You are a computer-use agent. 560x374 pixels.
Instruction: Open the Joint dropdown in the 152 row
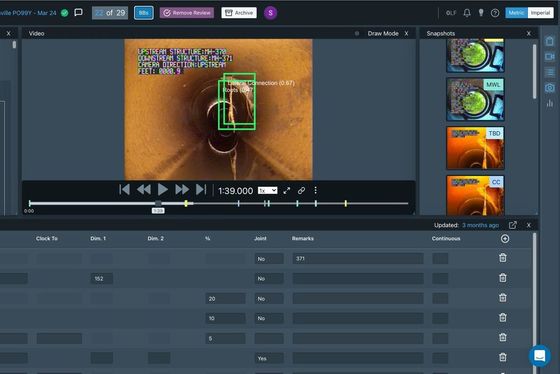(269, 279)
